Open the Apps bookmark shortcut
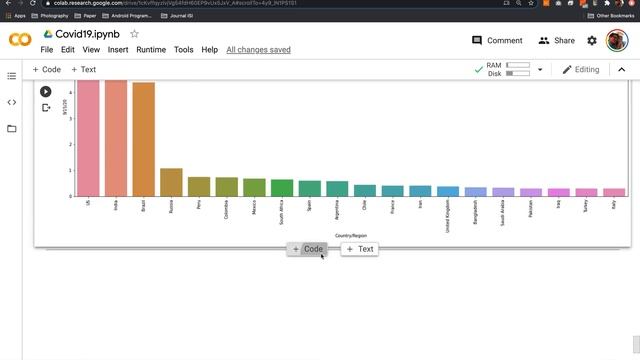This screenshot has height=360, width=640. (16, 16)
